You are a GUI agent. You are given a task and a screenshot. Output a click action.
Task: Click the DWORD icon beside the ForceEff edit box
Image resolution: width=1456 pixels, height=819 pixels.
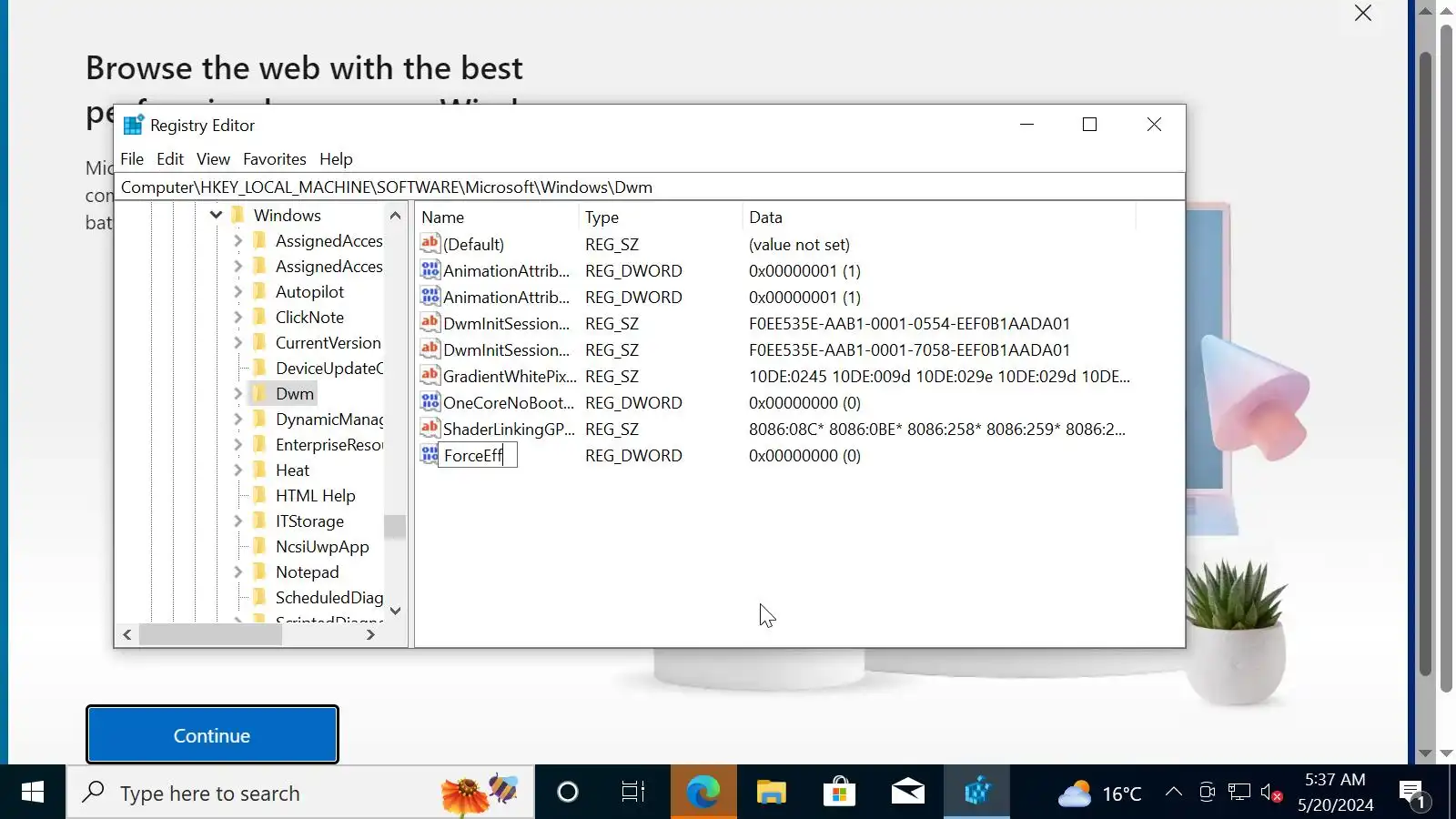point(430,455)
